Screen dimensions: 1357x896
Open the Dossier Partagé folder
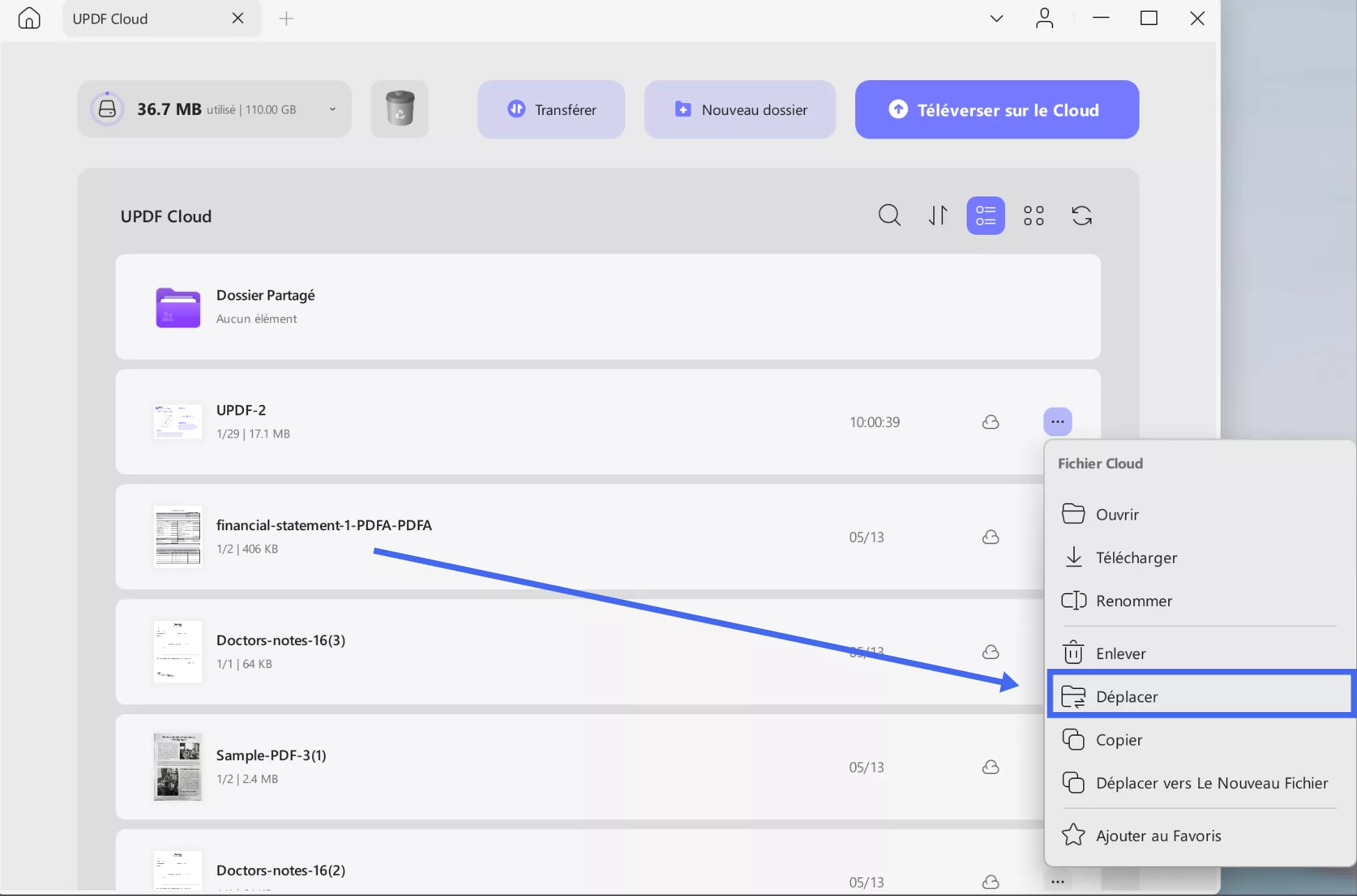608,307
